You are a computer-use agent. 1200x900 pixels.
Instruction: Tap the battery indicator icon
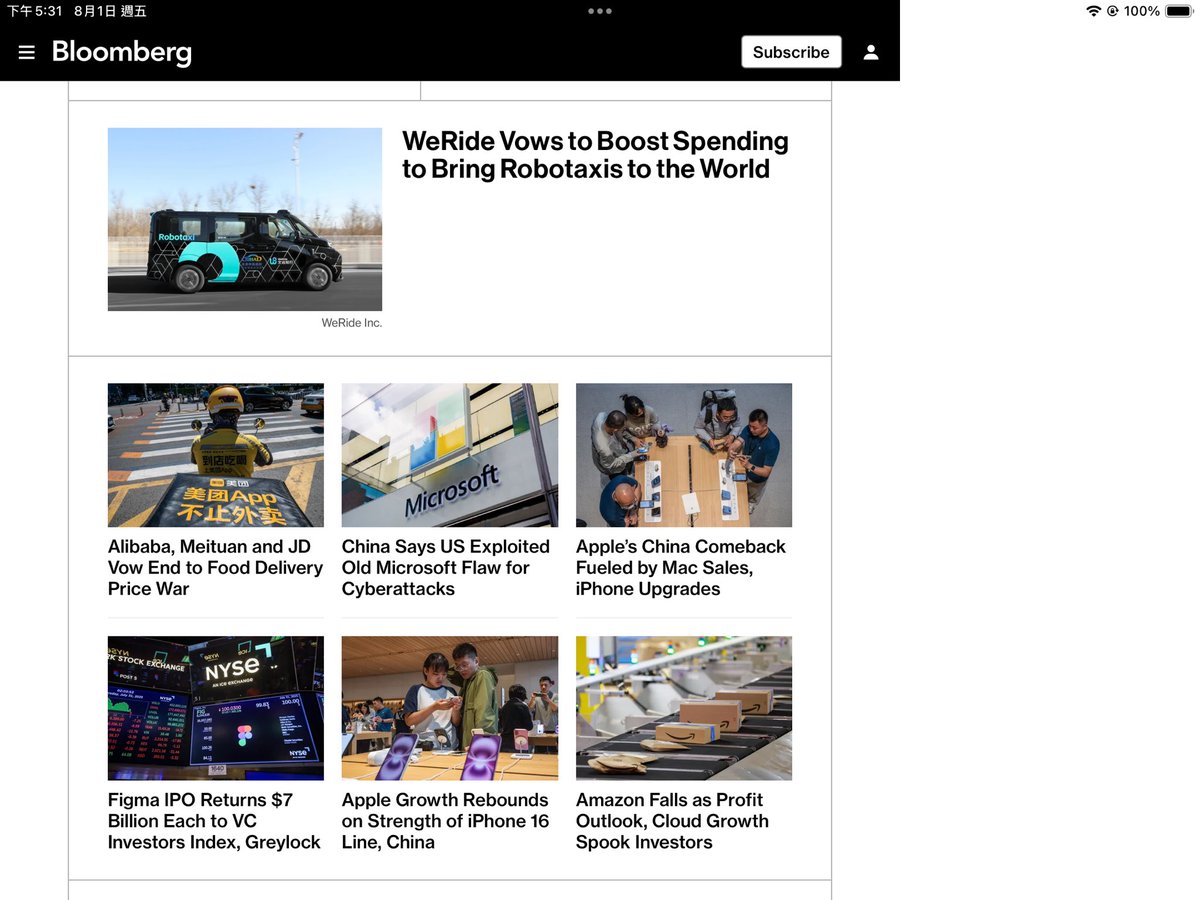pyautogui.click(x=1179, y=11)
